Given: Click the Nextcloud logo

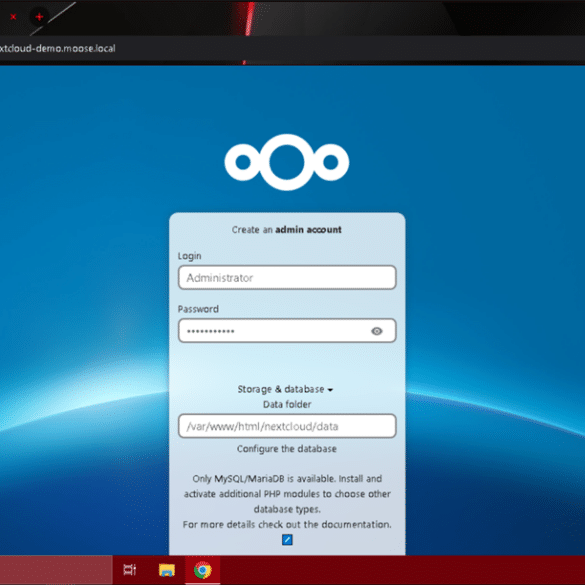Looking at the screenshot, I should (287, 162).
